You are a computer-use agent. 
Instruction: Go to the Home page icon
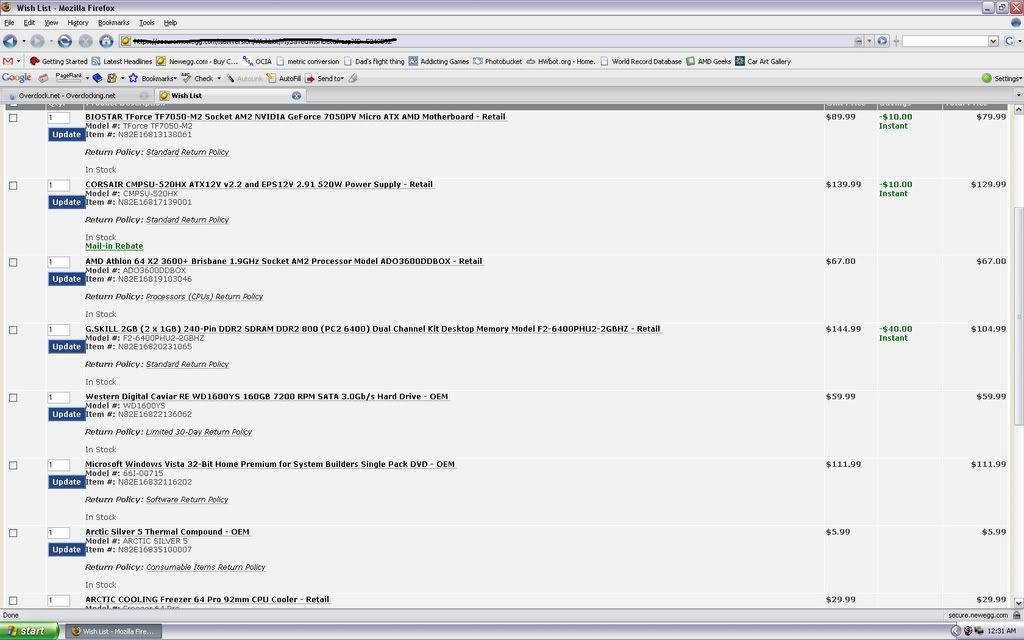click(x=106, y=41)
